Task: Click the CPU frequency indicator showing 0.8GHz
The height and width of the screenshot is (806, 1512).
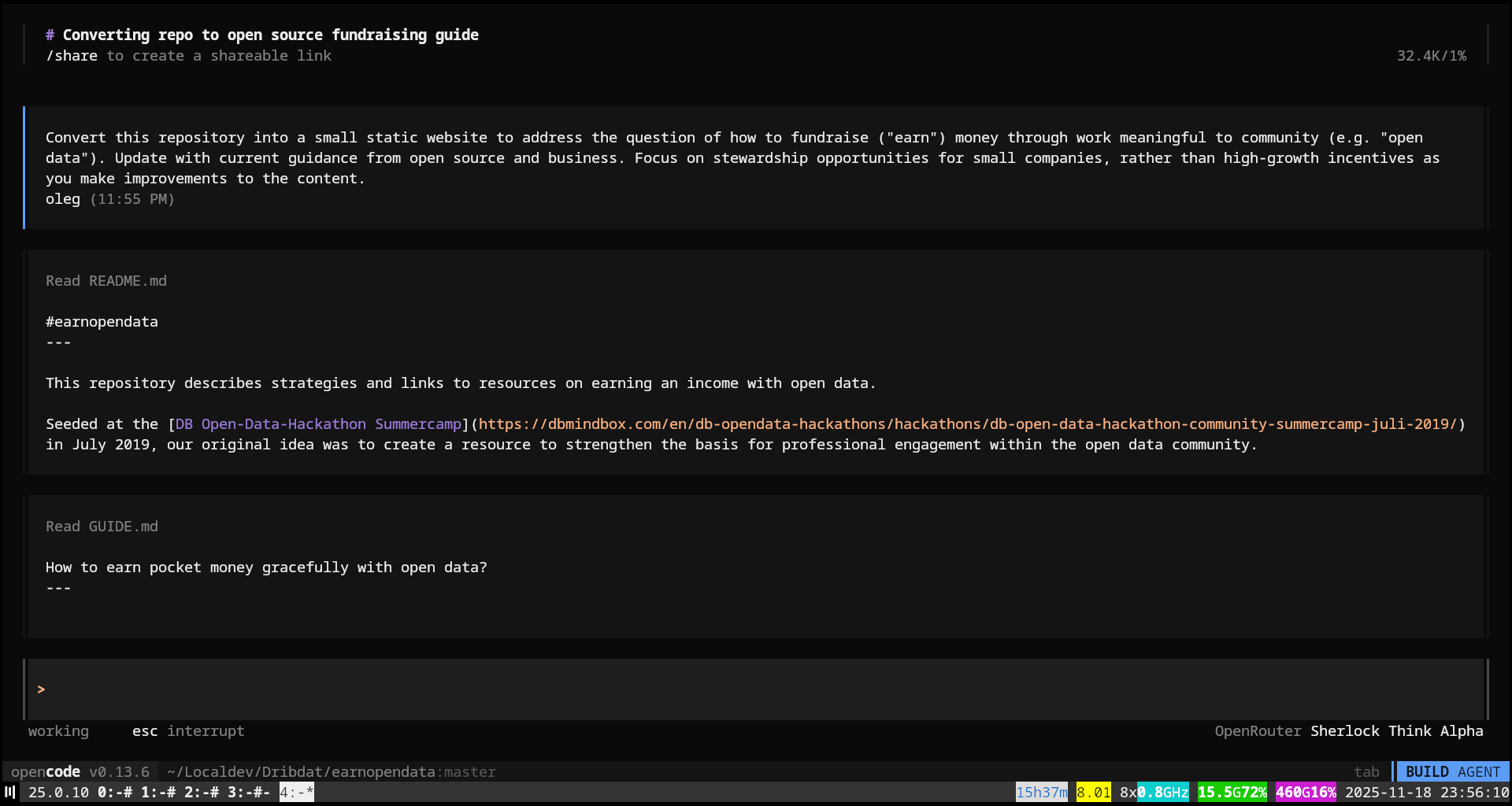Action: click(x=1164, y=793)
